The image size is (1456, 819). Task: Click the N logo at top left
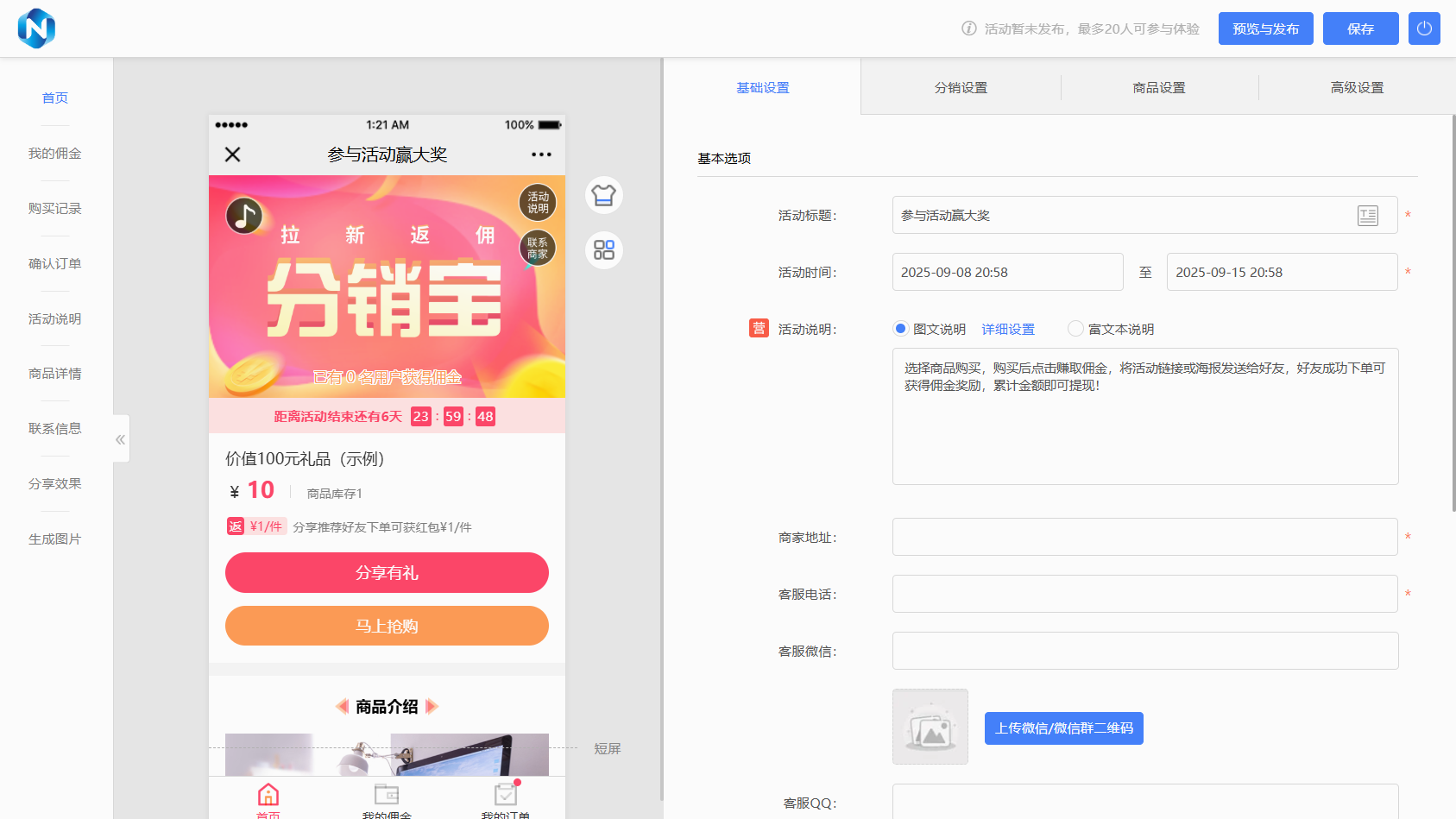[36, 28]
